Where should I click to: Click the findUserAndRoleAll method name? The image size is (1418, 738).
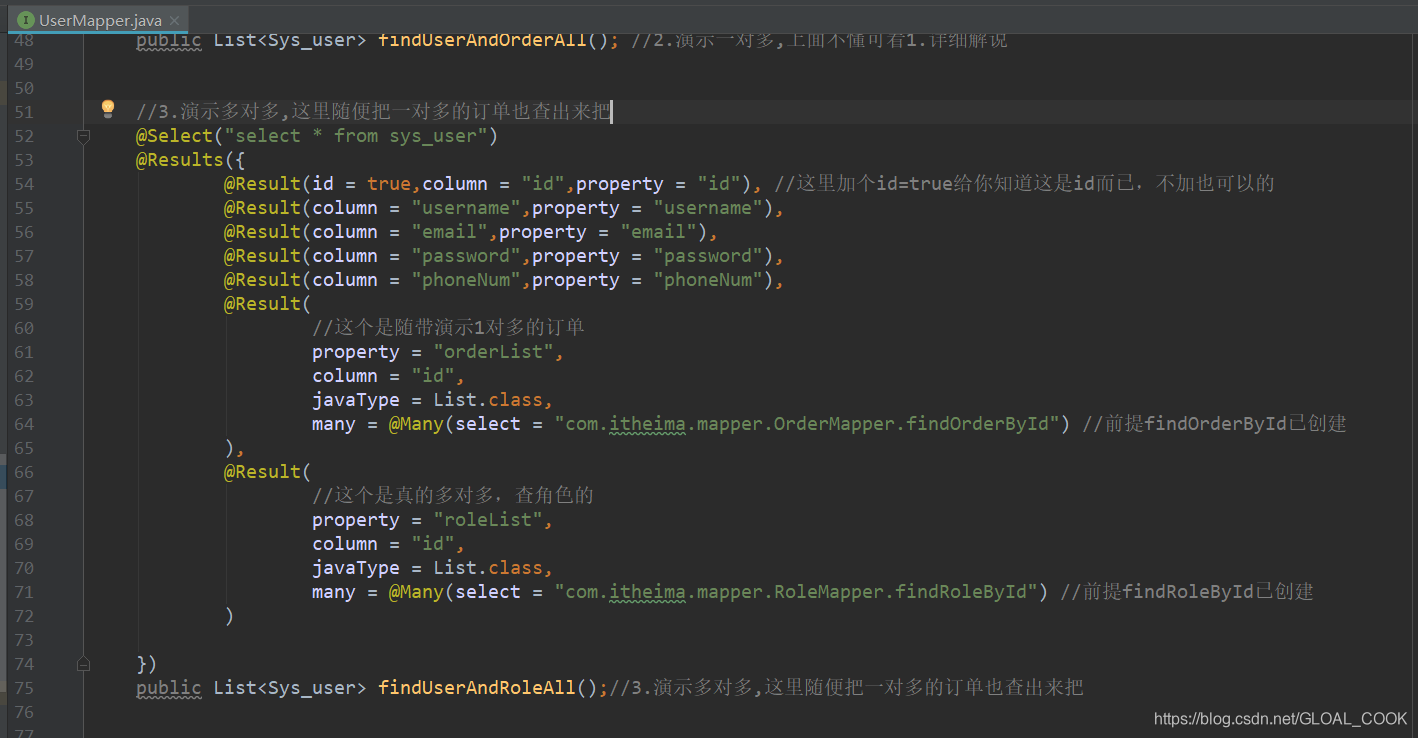click(477, 688)
